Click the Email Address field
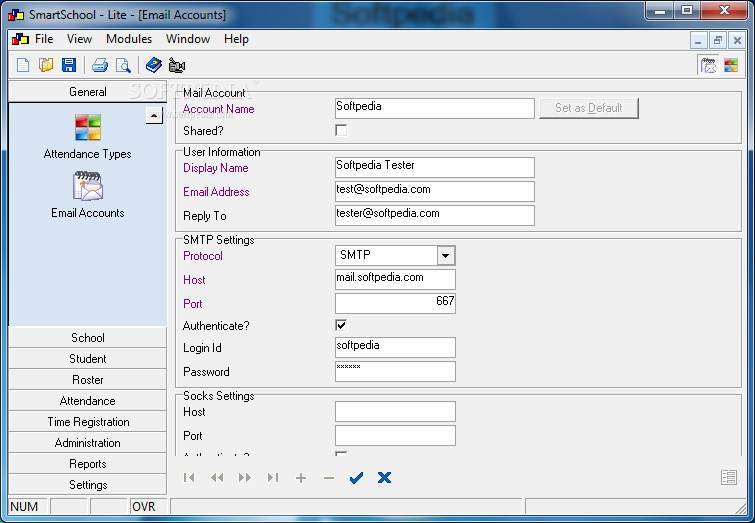Viewport: 755px width, 523px height. [x=435, y=191]
